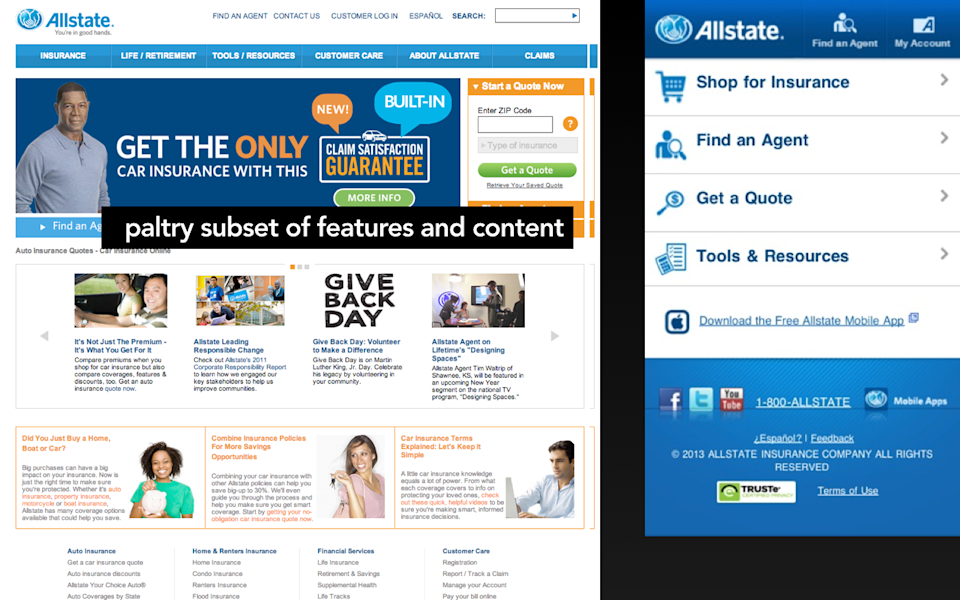Image resolution: width=960 pixels, height=600 pixels.
Task: Expand the Find an Agent row chevron
Action: click(x=944, y=138)
